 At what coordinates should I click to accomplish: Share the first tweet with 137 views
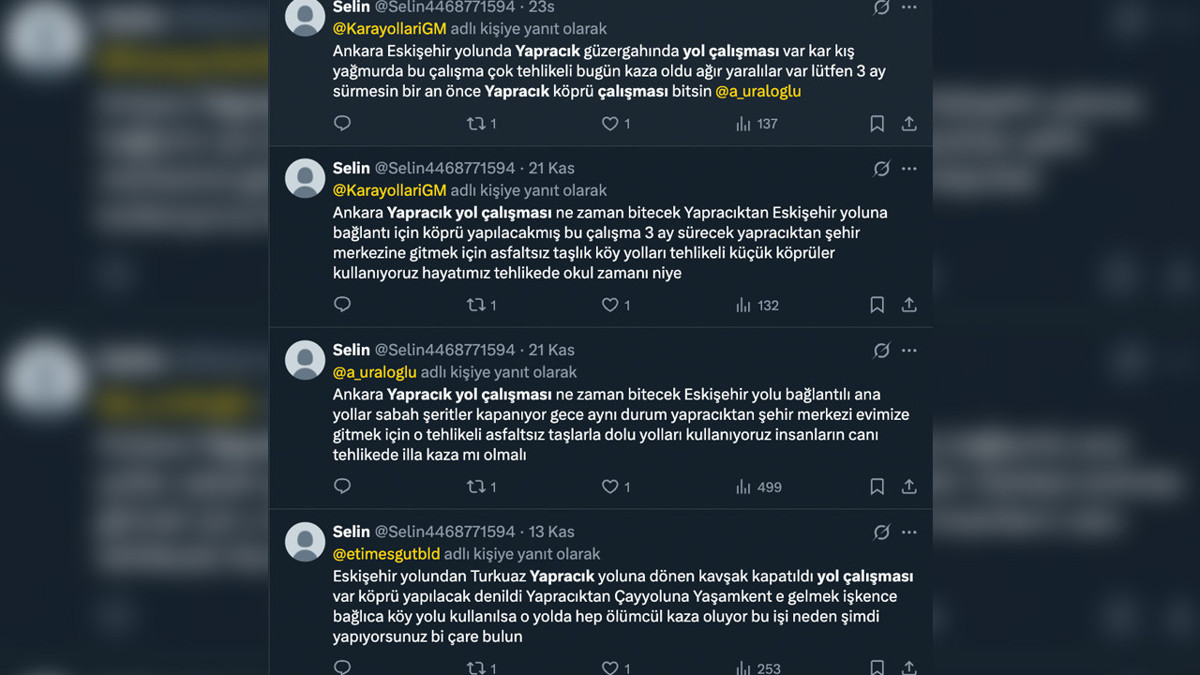(909, 124)
